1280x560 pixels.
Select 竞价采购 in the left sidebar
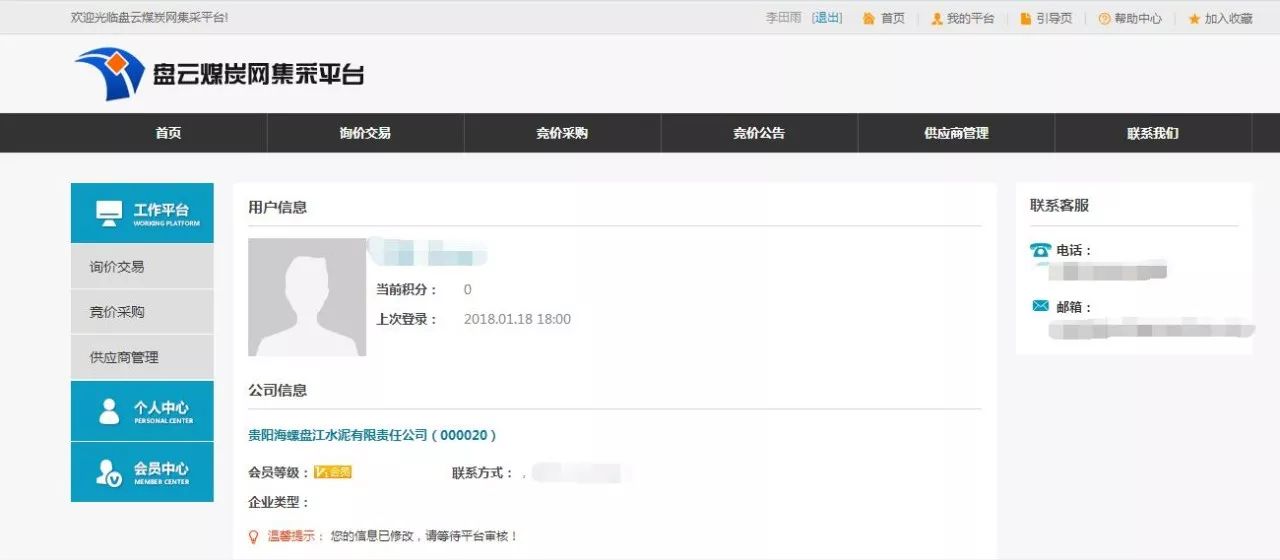pyautogui.click(x=118, y=312)
